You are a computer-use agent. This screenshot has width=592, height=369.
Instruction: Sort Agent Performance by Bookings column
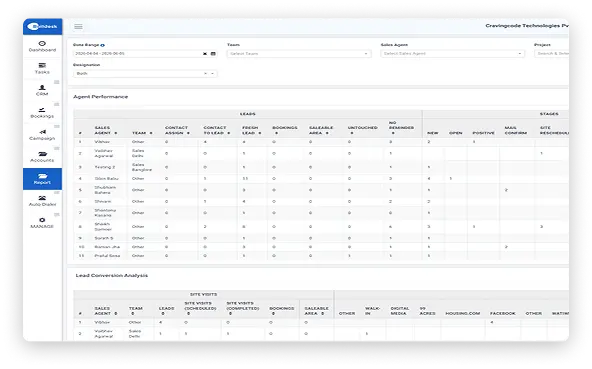pos(277,133)
